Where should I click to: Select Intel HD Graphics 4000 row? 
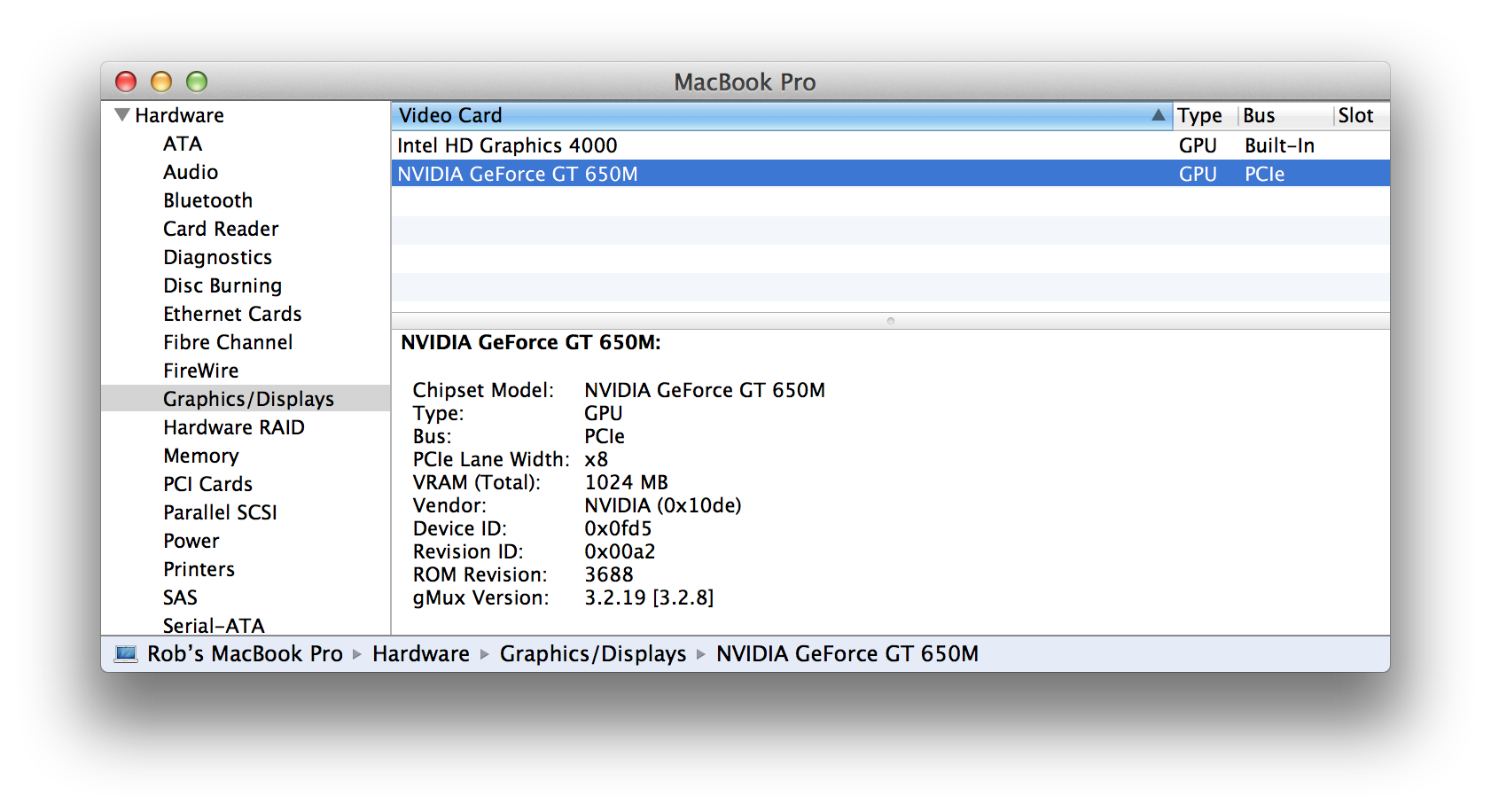[507, 145]
